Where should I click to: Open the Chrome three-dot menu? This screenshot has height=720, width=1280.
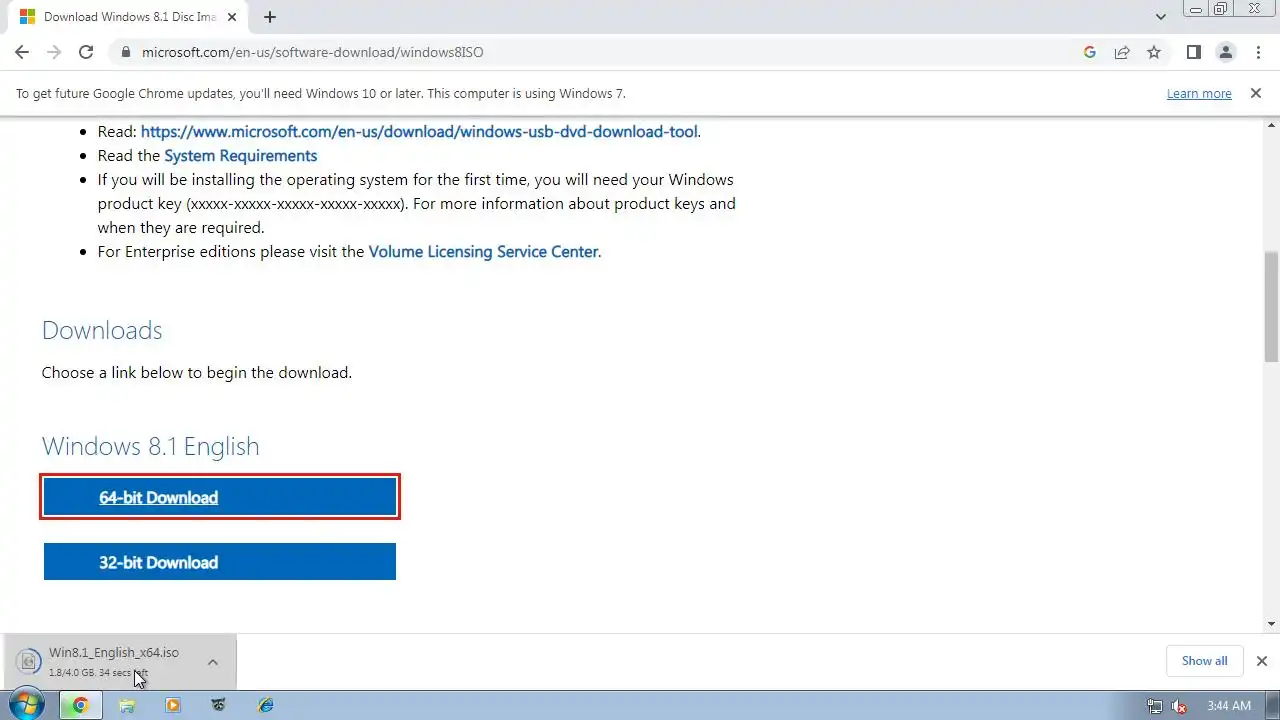(1259, 52)
